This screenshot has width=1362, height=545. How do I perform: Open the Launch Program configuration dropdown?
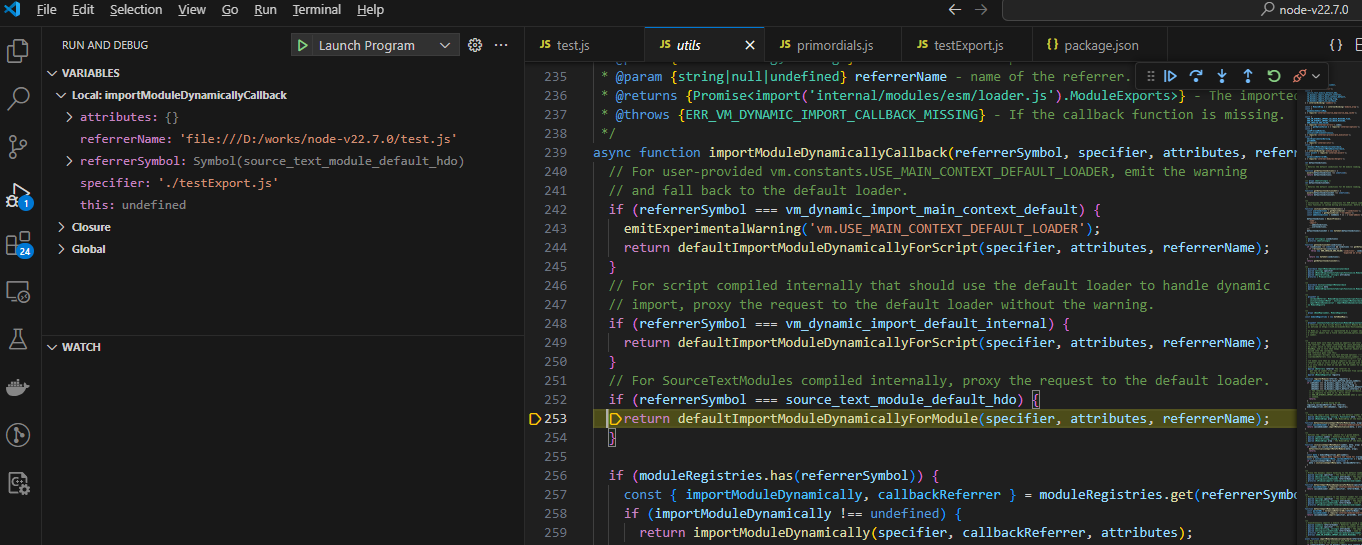tap(444, 46)
